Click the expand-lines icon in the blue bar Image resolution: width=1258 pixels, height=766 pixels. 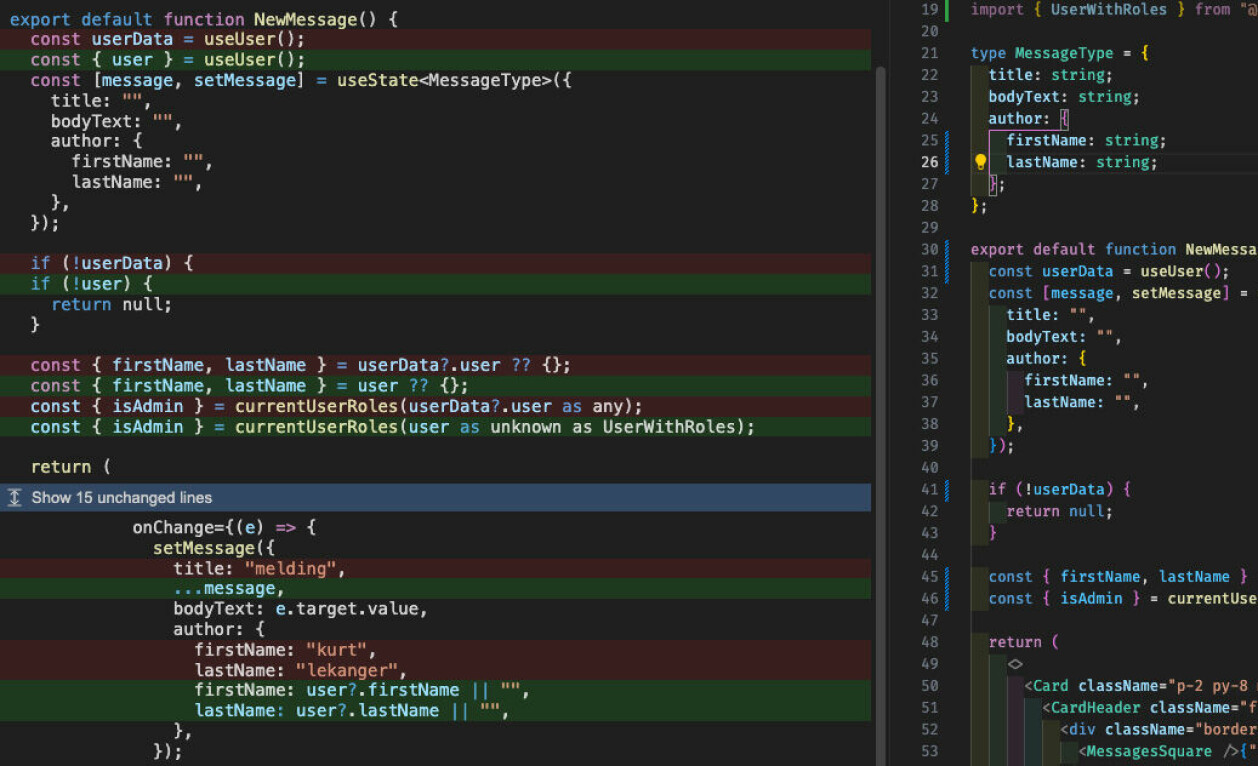(14, 497)
